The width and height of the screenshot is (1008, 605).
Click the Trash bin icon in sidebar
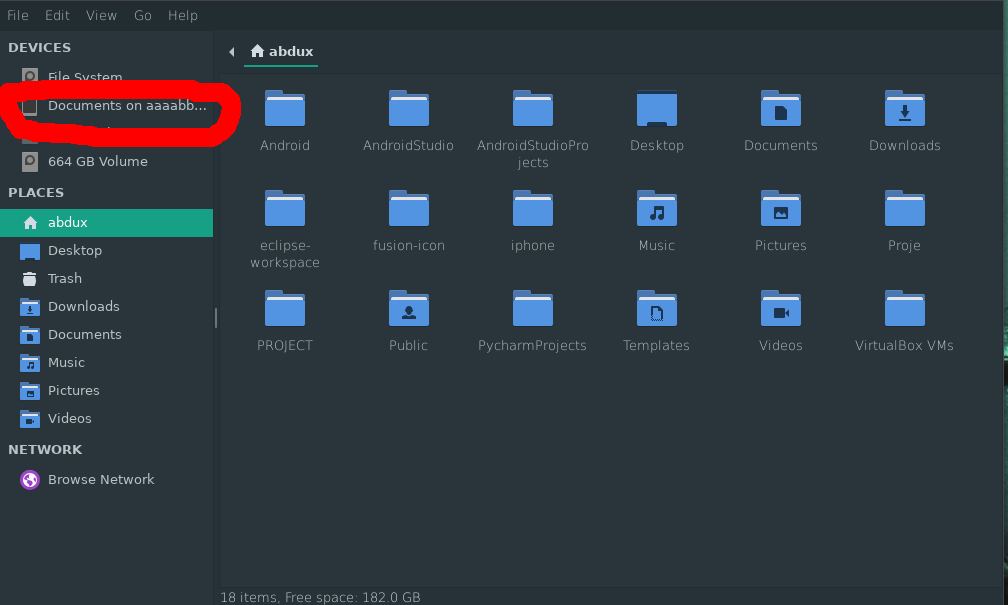pyautogui.click(x=30, y=278)
